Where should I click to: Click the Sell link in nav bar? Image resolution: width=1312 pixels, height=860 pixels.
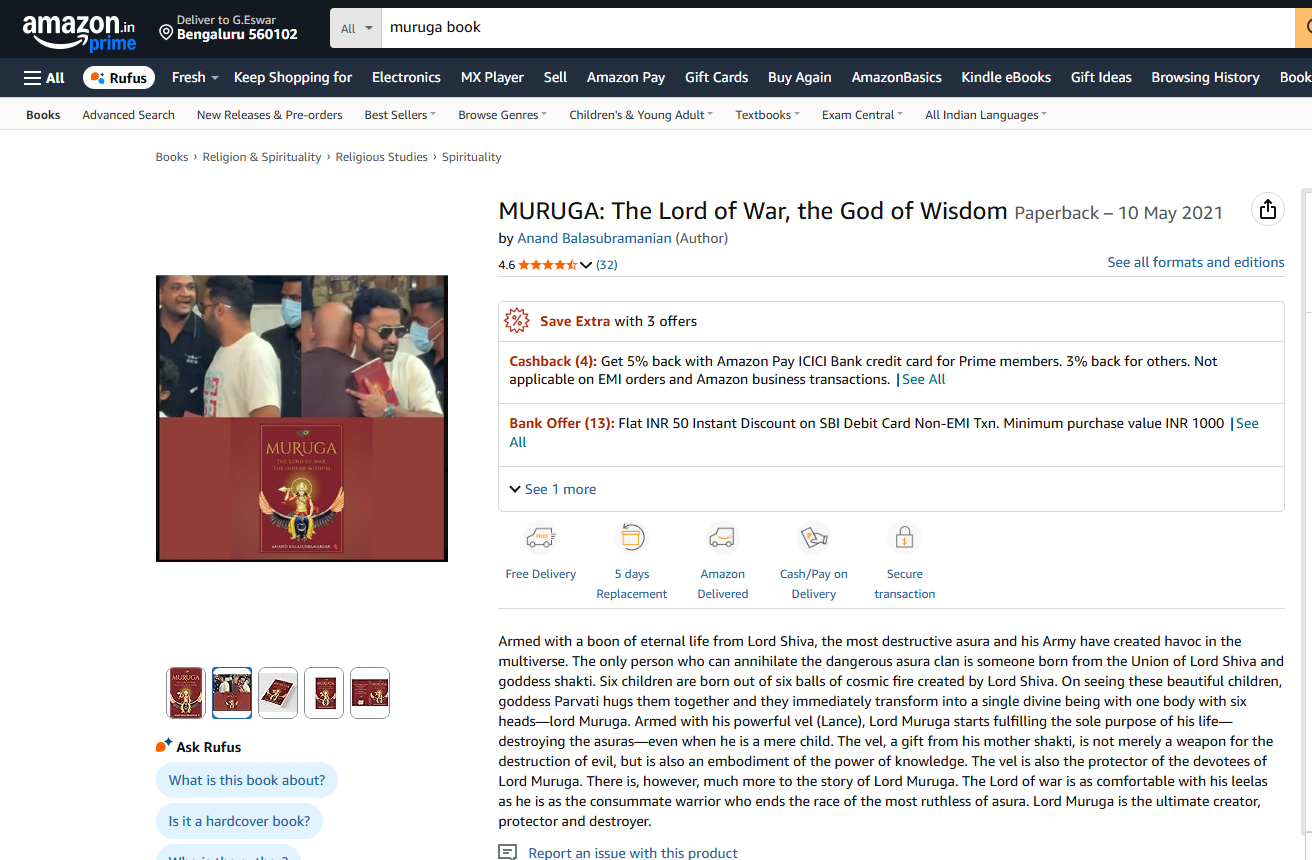click(x=555, y=77)
